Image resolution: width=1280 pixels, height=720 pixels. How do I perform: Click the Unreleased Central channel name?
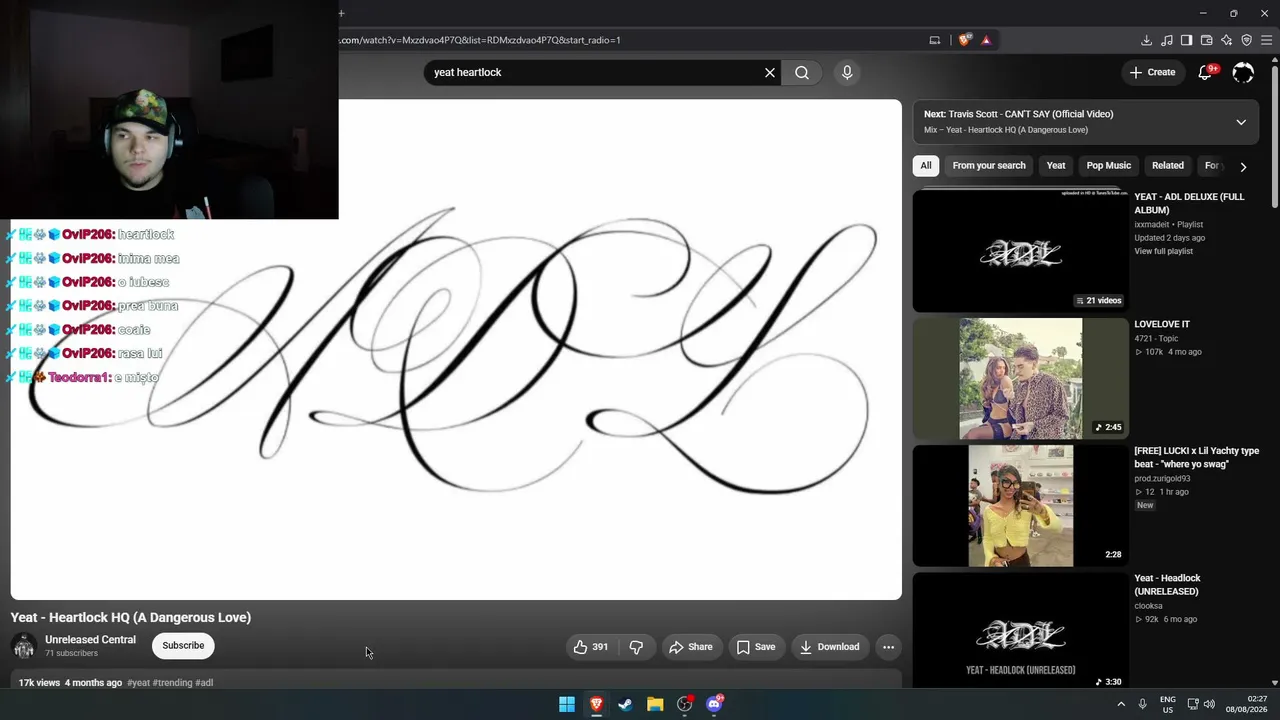click(x=90, y=640)
